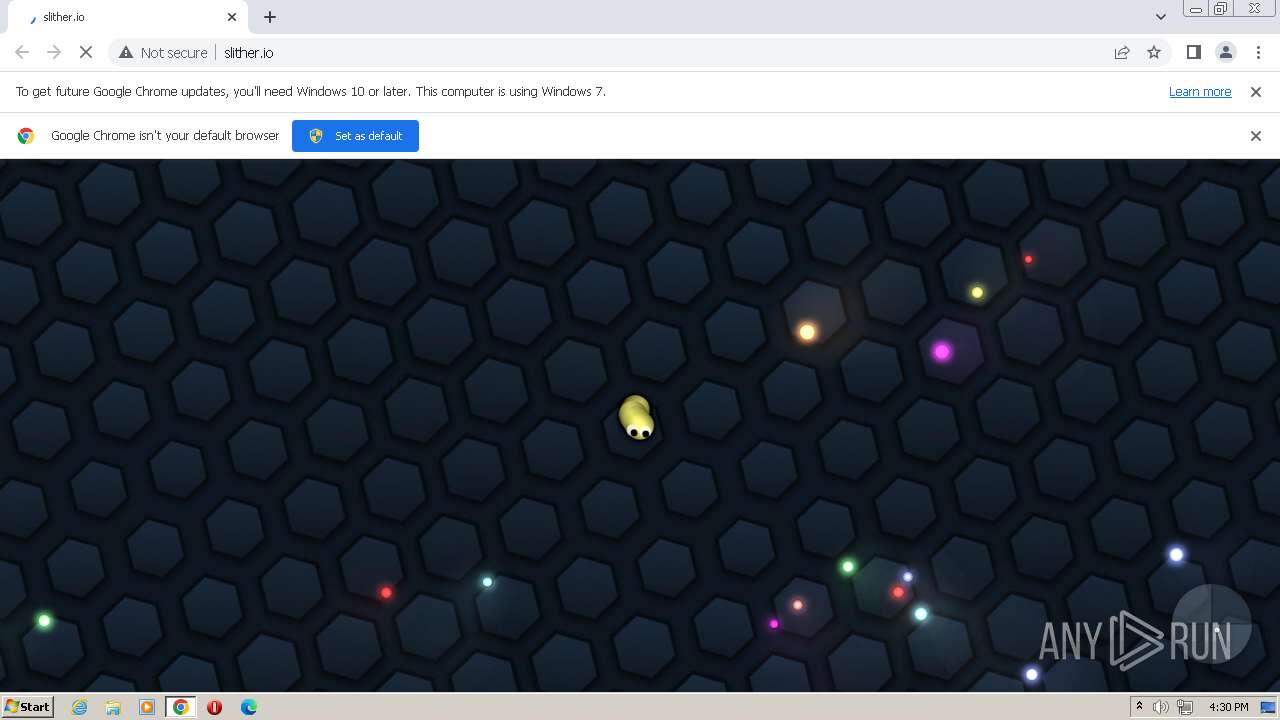Click the large magenta glowing food pellet

click(x=941, y=351)
